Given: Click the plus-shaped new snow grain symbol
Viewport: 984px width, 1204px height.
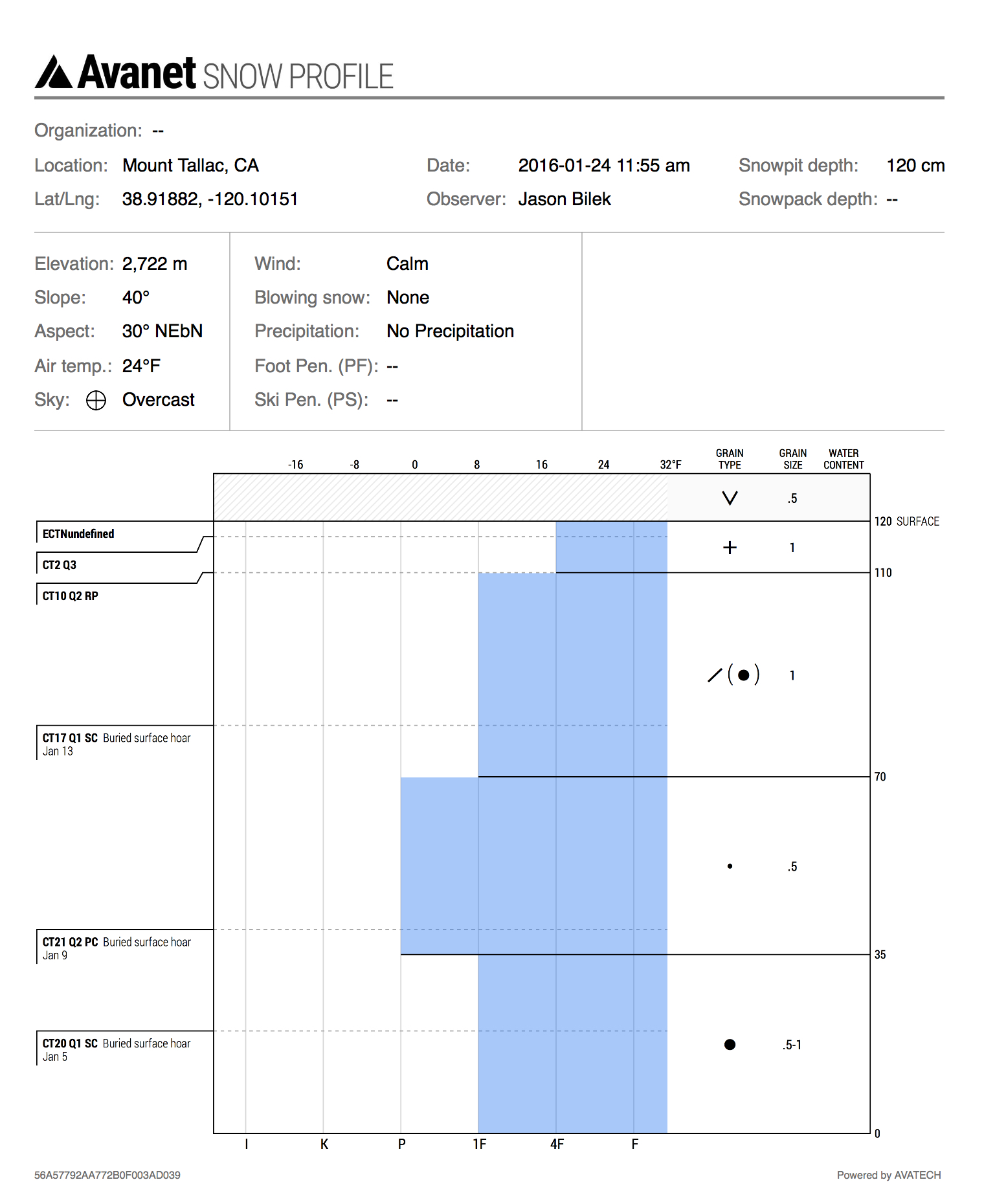Looking at the screenshot, I should coord(730,548).
